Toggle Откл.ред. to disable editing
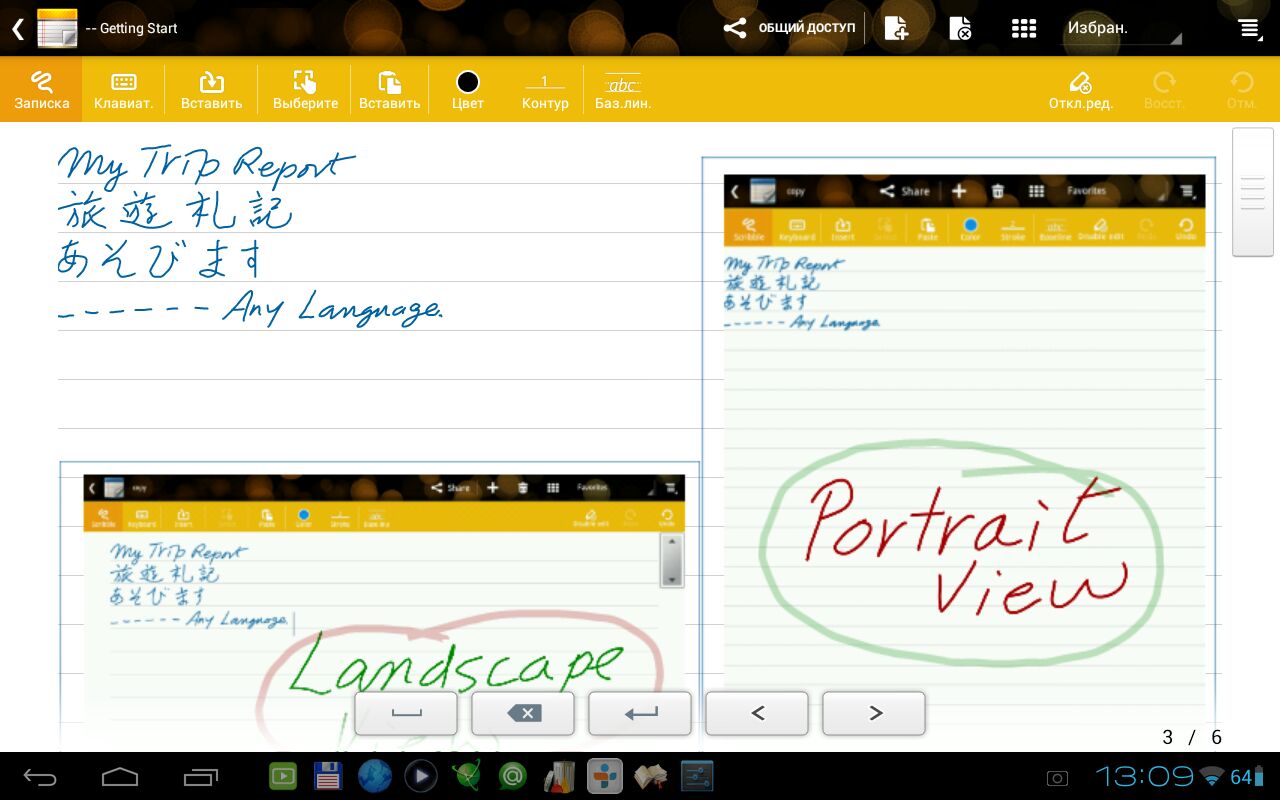 1080,90
